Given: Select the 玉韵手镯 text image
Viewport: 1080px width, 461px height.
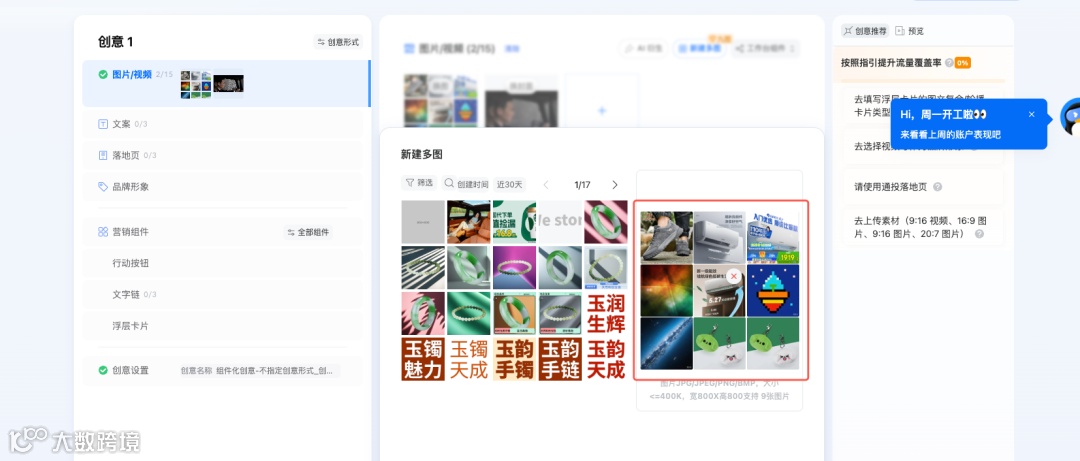Looking at the screenshot, I should coord(515,359).
